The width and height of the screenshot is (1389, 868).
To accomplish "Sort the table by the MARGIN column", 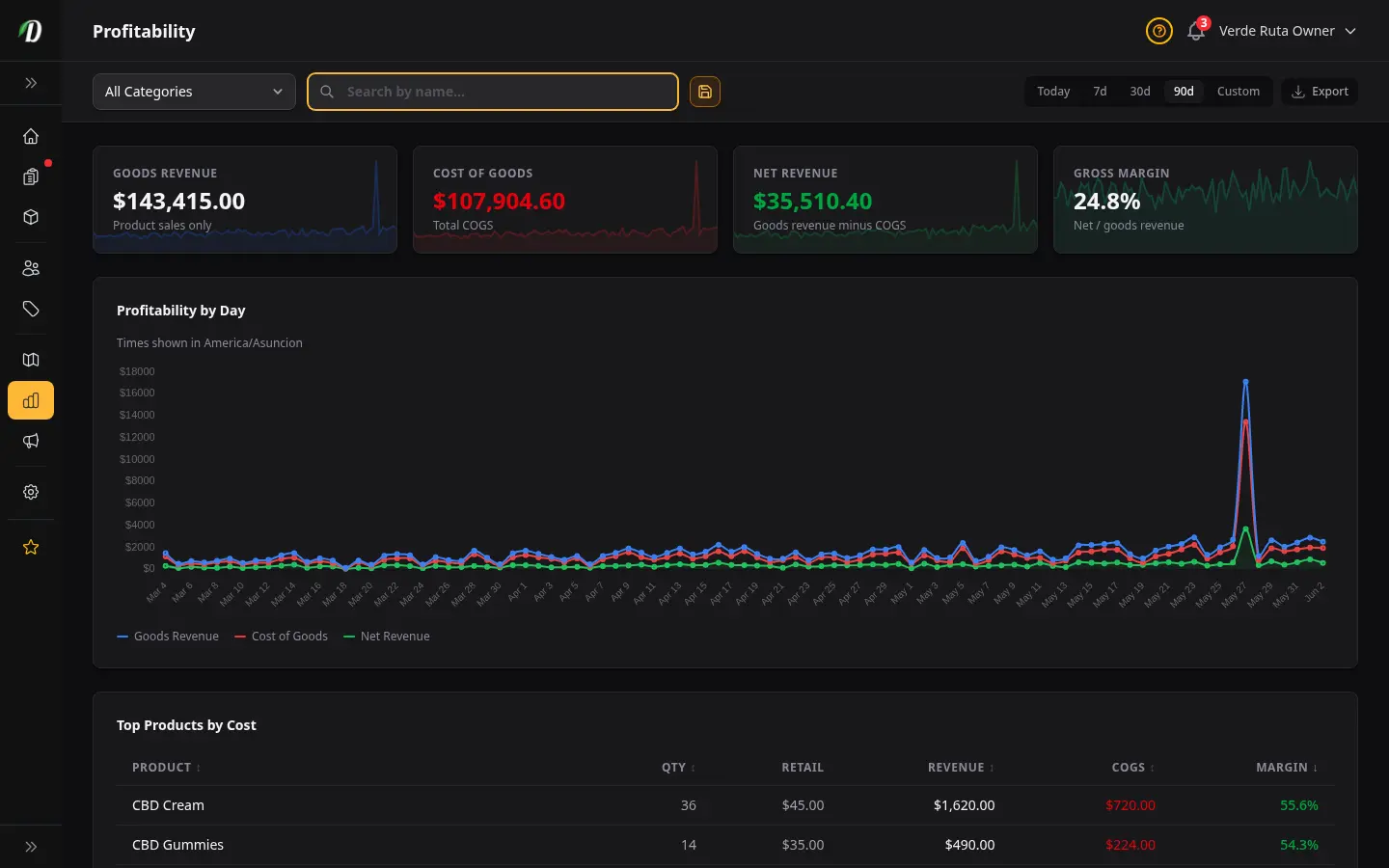I will tap(1287, 768).
